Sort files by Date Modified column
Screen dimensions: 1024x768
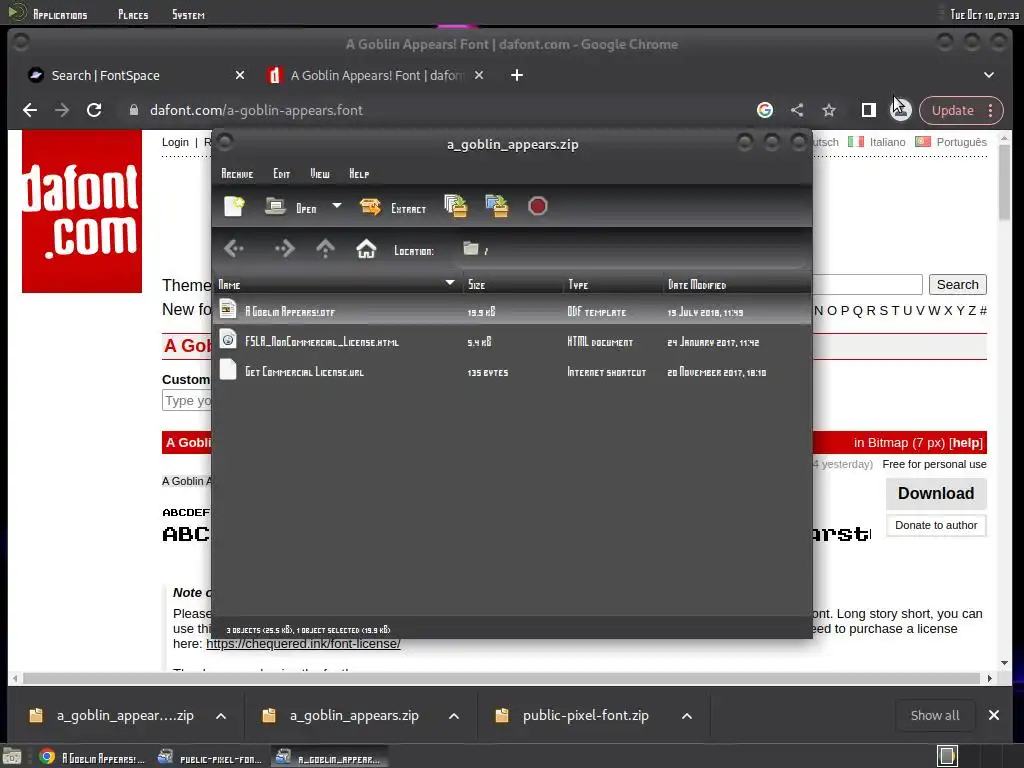(x=736, y=284)
